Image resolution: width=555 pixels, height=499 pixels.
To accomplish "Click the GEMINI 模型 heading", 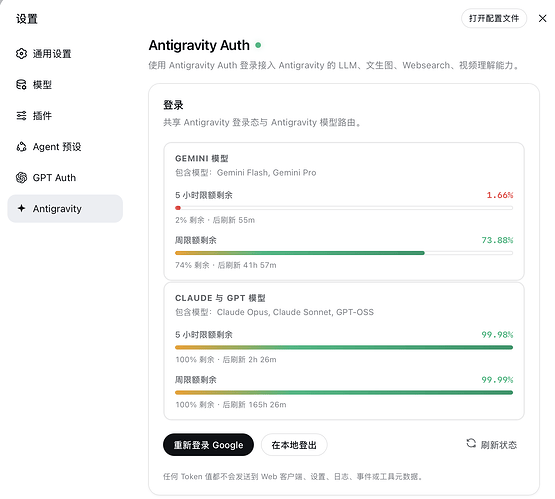I will tap(202, 158).
